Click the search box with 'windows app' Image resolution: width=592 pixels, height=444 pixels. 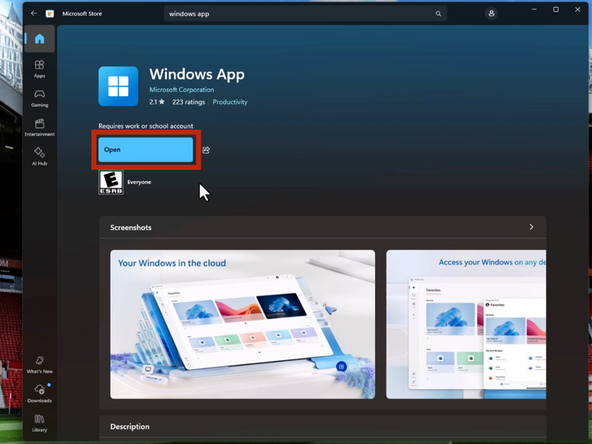[305, 14]
